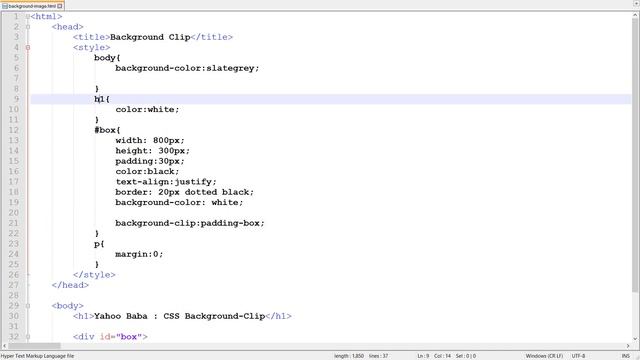Viewport: 640px width, 360px height.
Task: Click the 'length : 1,850' status entry
Action: [x=349, y=356]
